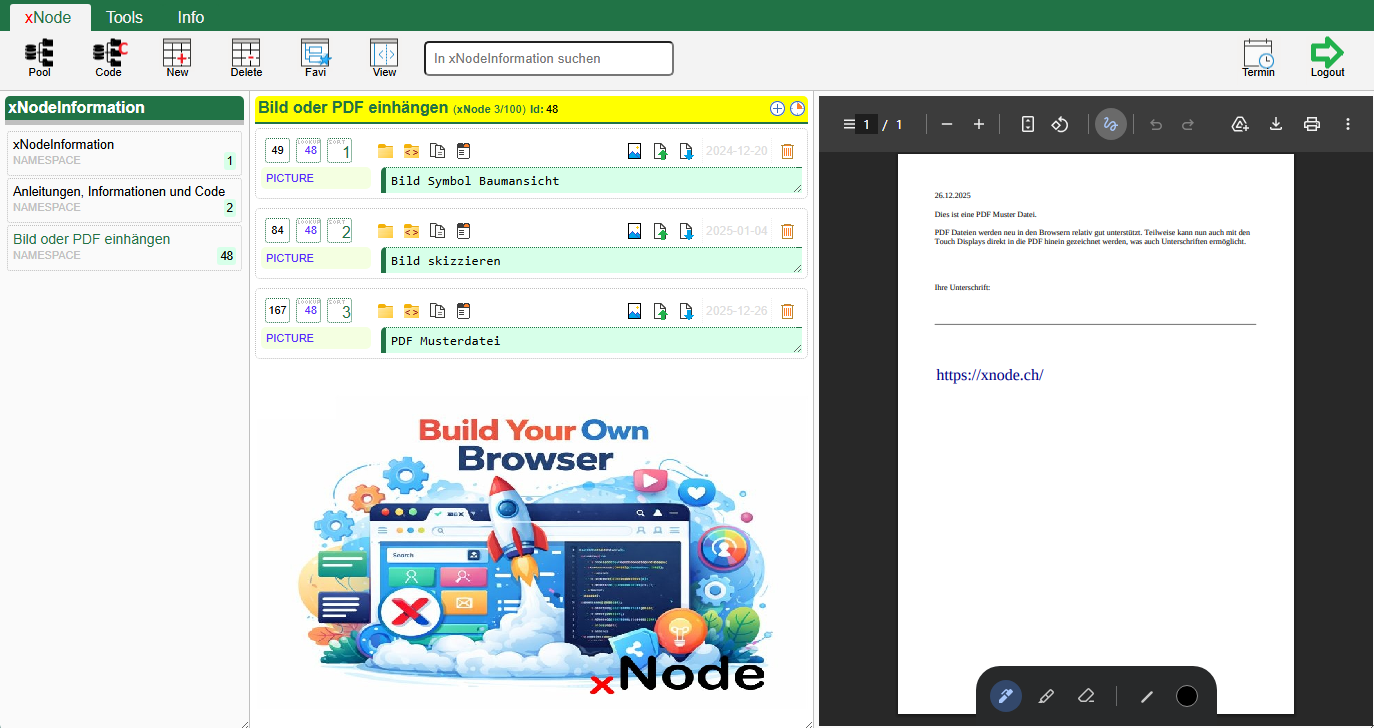Switch to the eraser annotation tool
1374x728 pixels.
click(x=1087, y=695)
